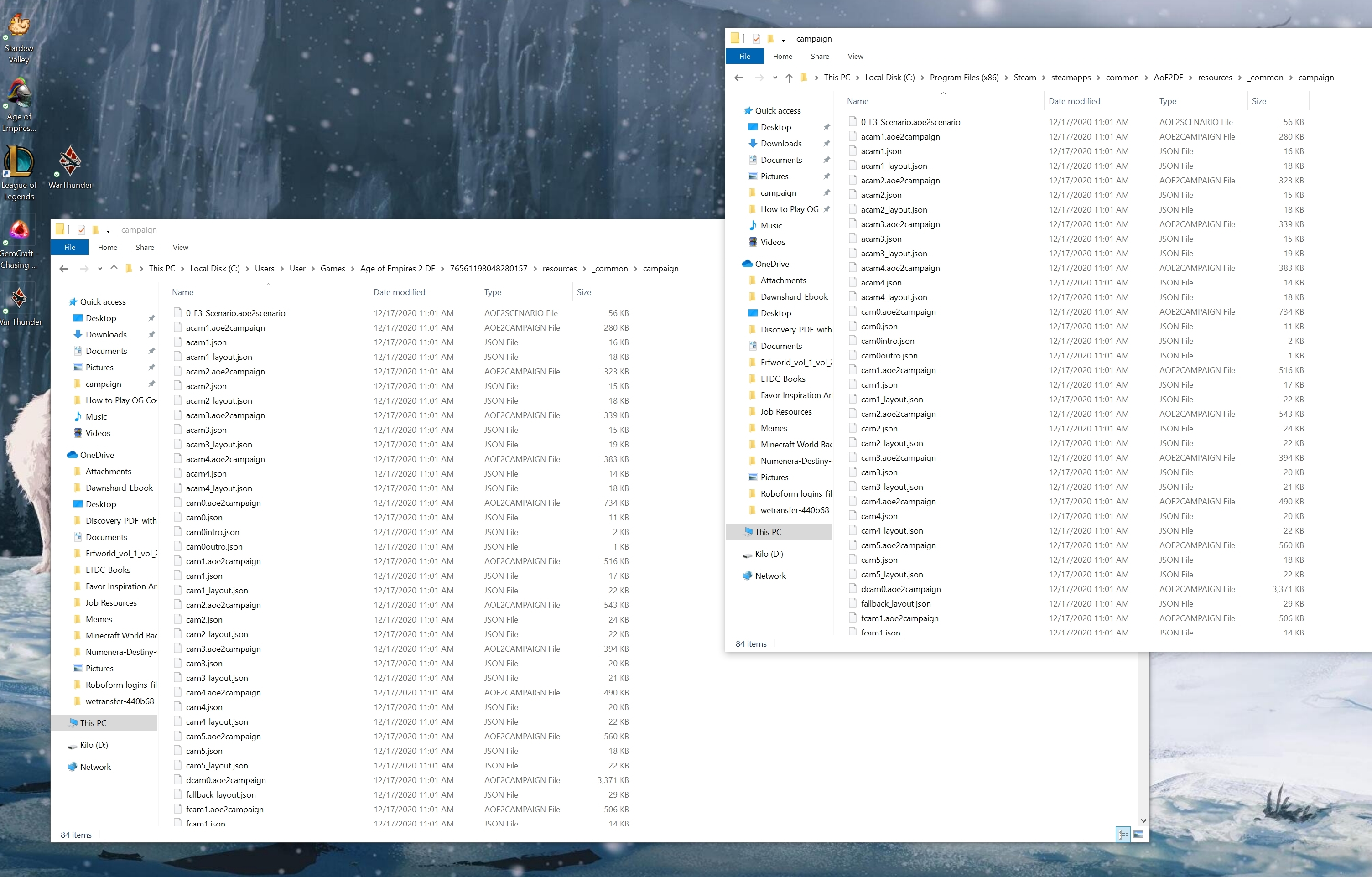
Task: Click AoE2DE in the address breadcrumb
Action: point(1168,78)
